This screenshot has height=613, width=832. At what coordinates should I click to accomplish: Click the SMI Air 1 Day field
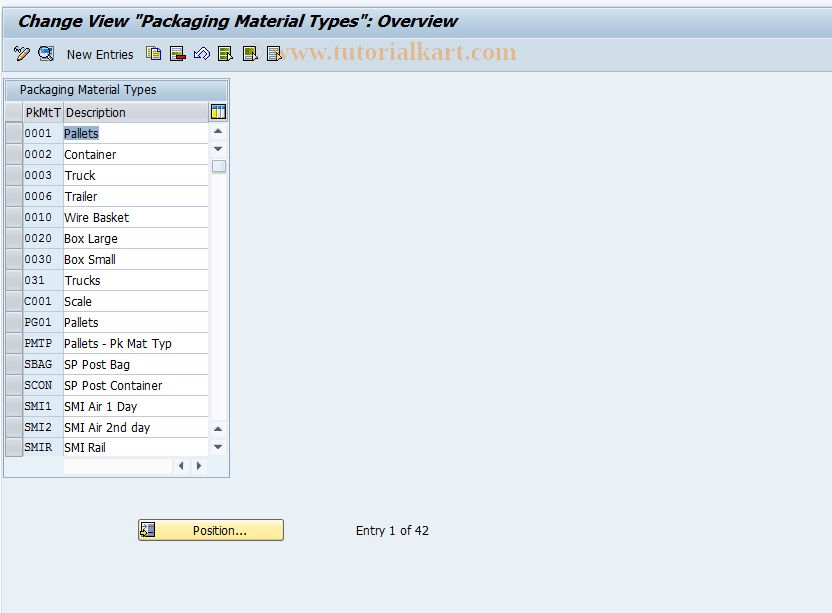click(136, 407)
